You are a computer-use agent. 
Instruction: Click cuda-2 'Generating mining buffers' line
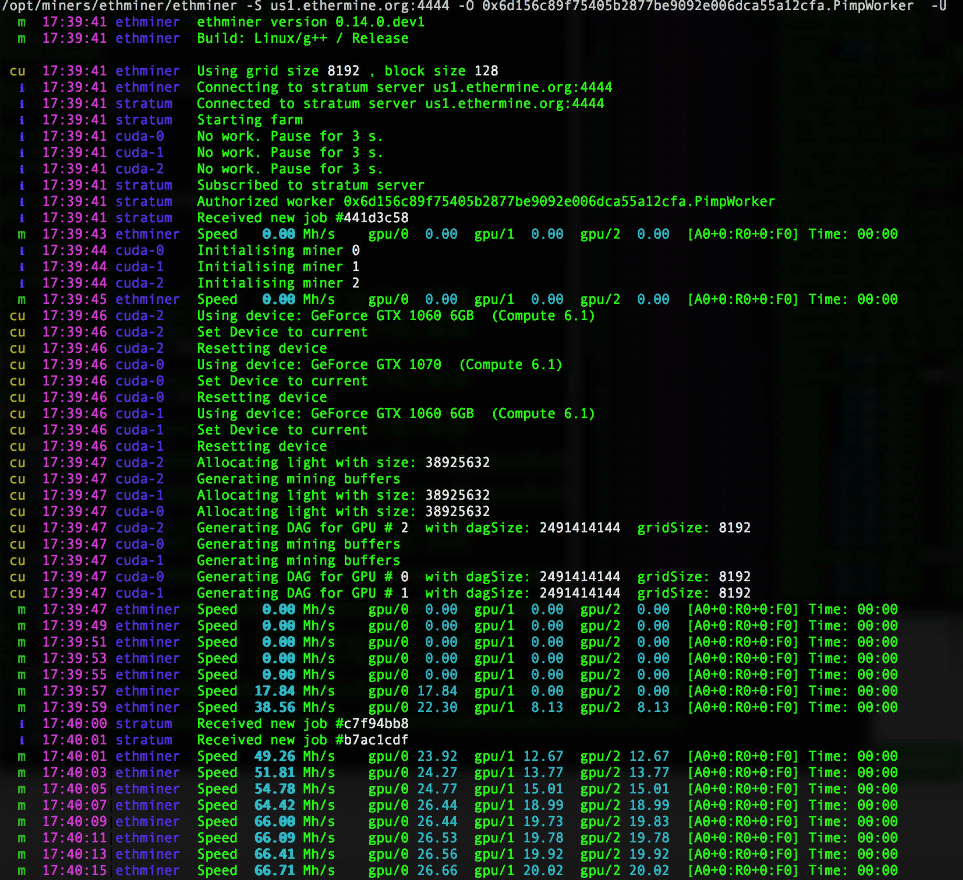[298, 479]
